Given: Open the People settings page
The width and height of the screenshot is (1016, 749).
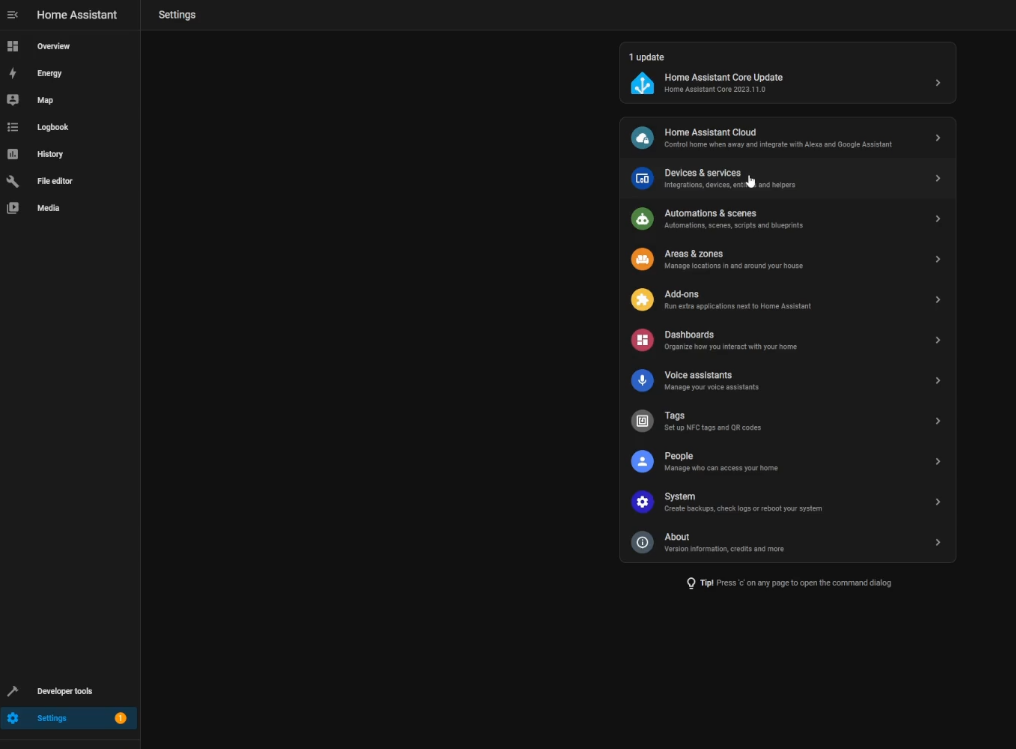Looking at the screenshot, I should pos(787,461).
